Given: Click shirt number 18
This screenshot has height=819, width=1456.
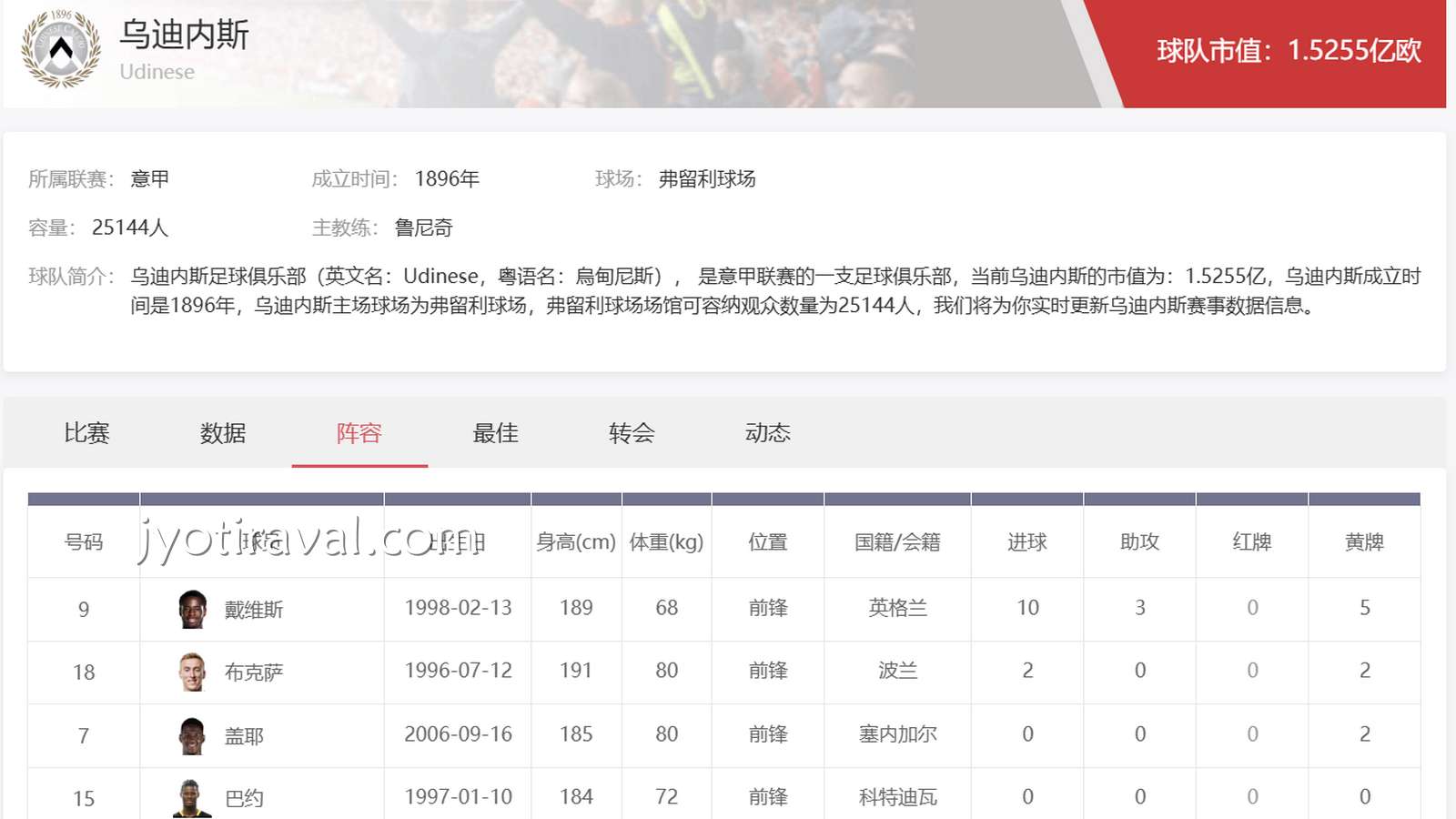Looking at the screenshot, I should (84, 672).
